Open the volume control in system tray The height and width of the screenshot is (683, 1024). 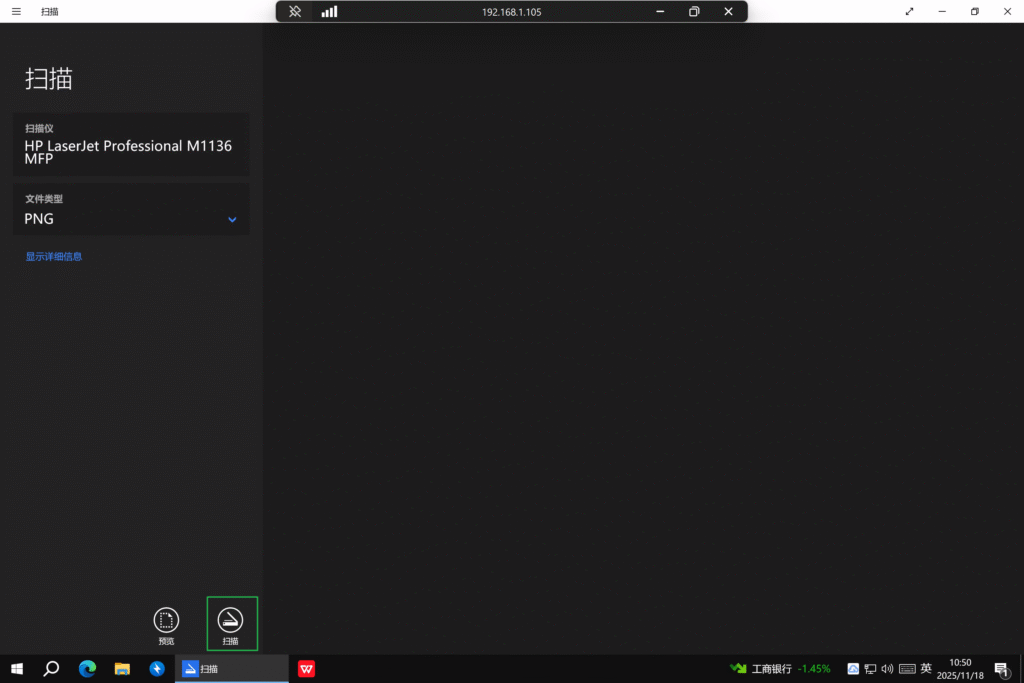(x=887, y=669)
